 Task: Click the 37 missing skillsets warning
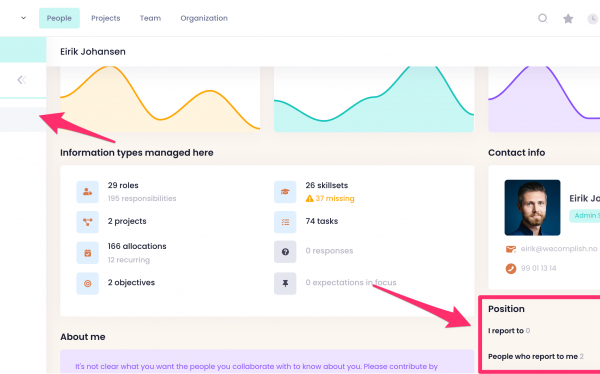coord(330,198)
